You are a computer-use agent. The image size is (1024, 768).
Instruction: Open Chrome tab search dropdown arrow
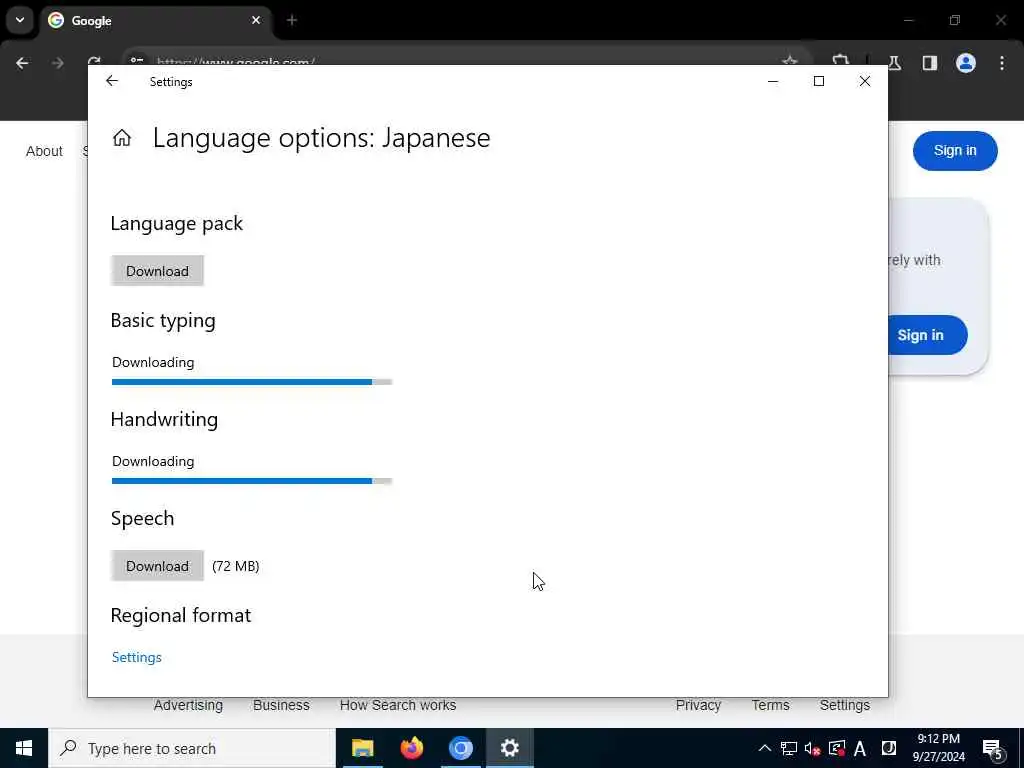click(x=20, y=20)
